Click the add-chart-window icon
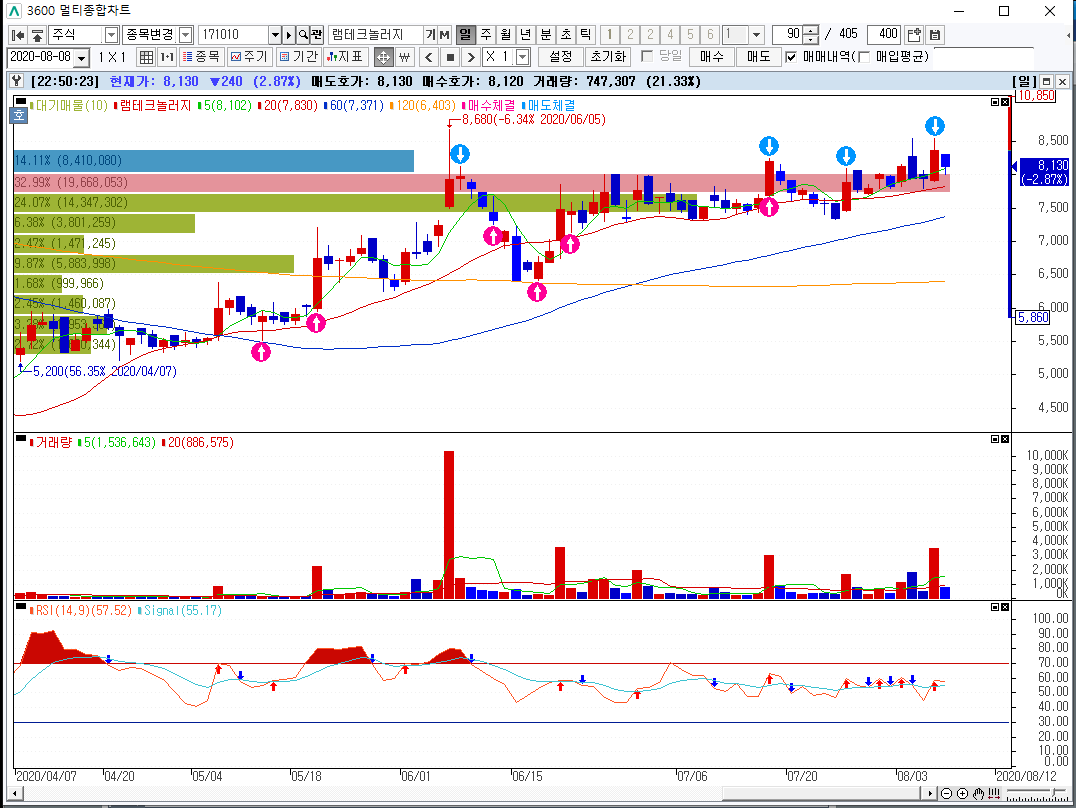1076x808 pixels. click(913, 34)
